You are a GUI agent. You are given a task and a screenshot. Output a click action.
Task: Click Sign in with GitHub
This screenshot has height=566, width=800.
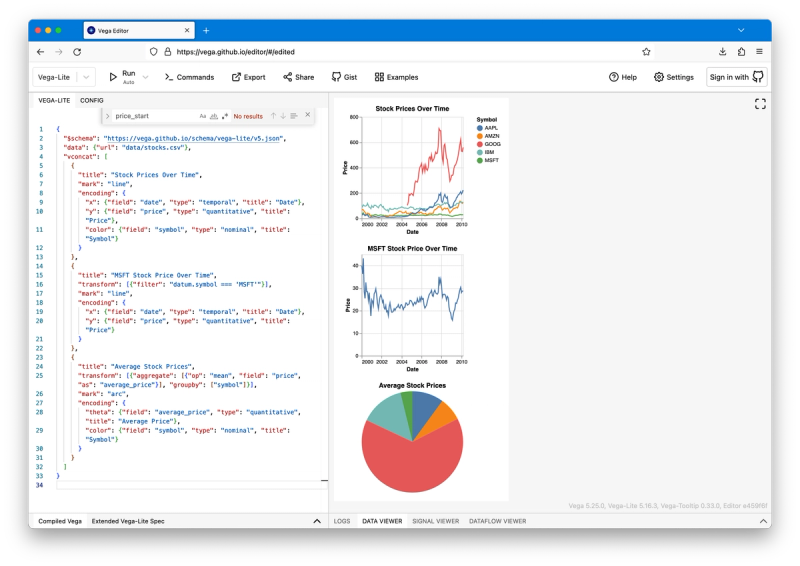[x=736, y=77]
